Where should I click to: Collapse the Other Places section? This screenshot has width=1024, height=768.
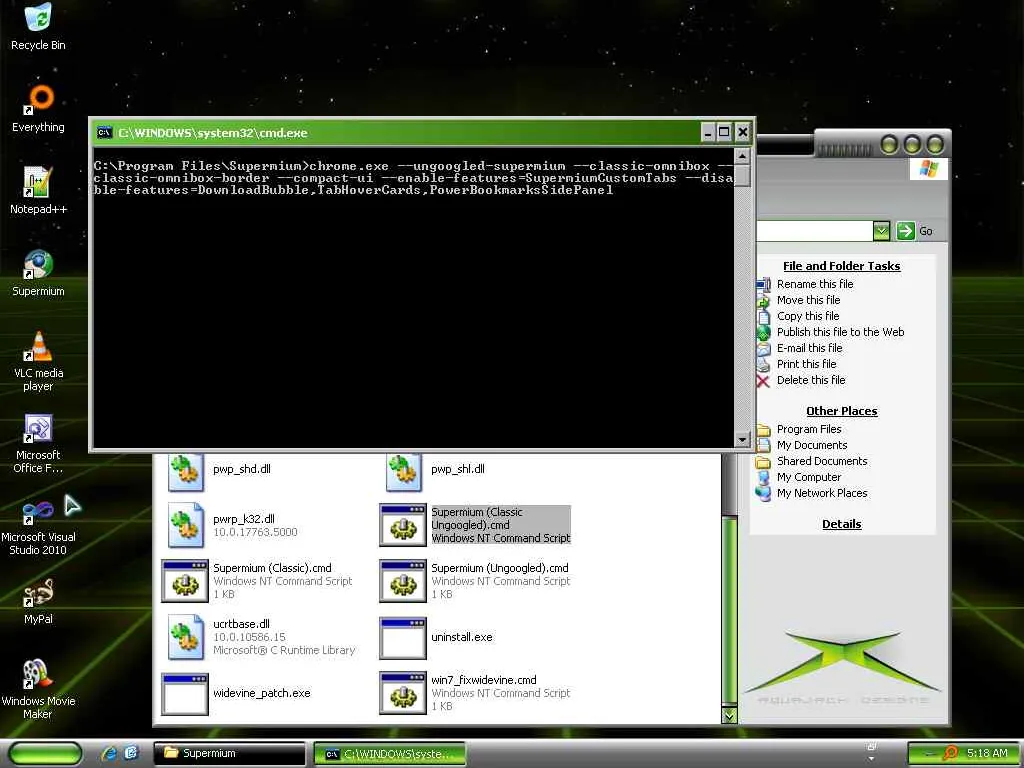(x=841, y=411)
